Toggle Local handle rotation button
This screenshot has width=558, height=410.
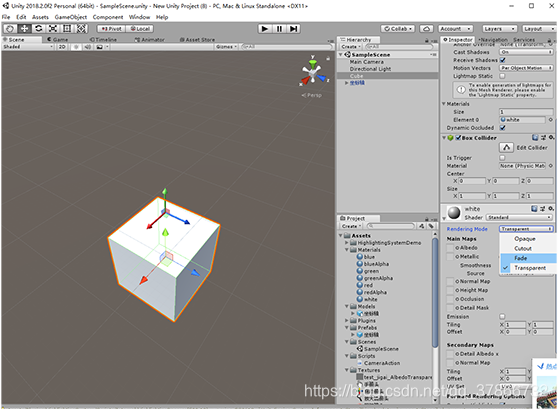pyautogui.click(x=140, y=29)
